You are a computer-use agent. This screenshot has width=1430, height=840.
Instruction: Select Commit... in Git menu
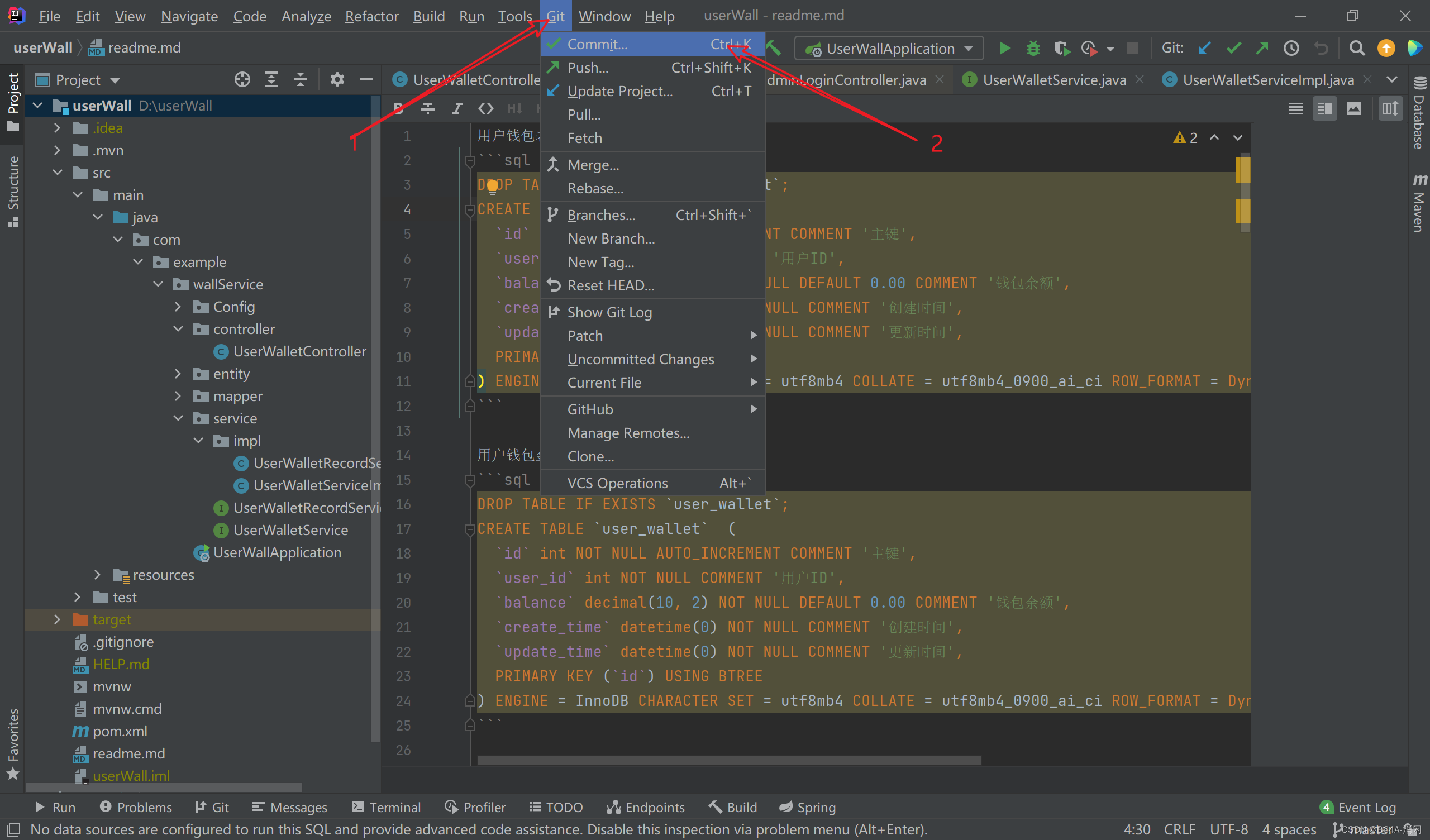652,44
